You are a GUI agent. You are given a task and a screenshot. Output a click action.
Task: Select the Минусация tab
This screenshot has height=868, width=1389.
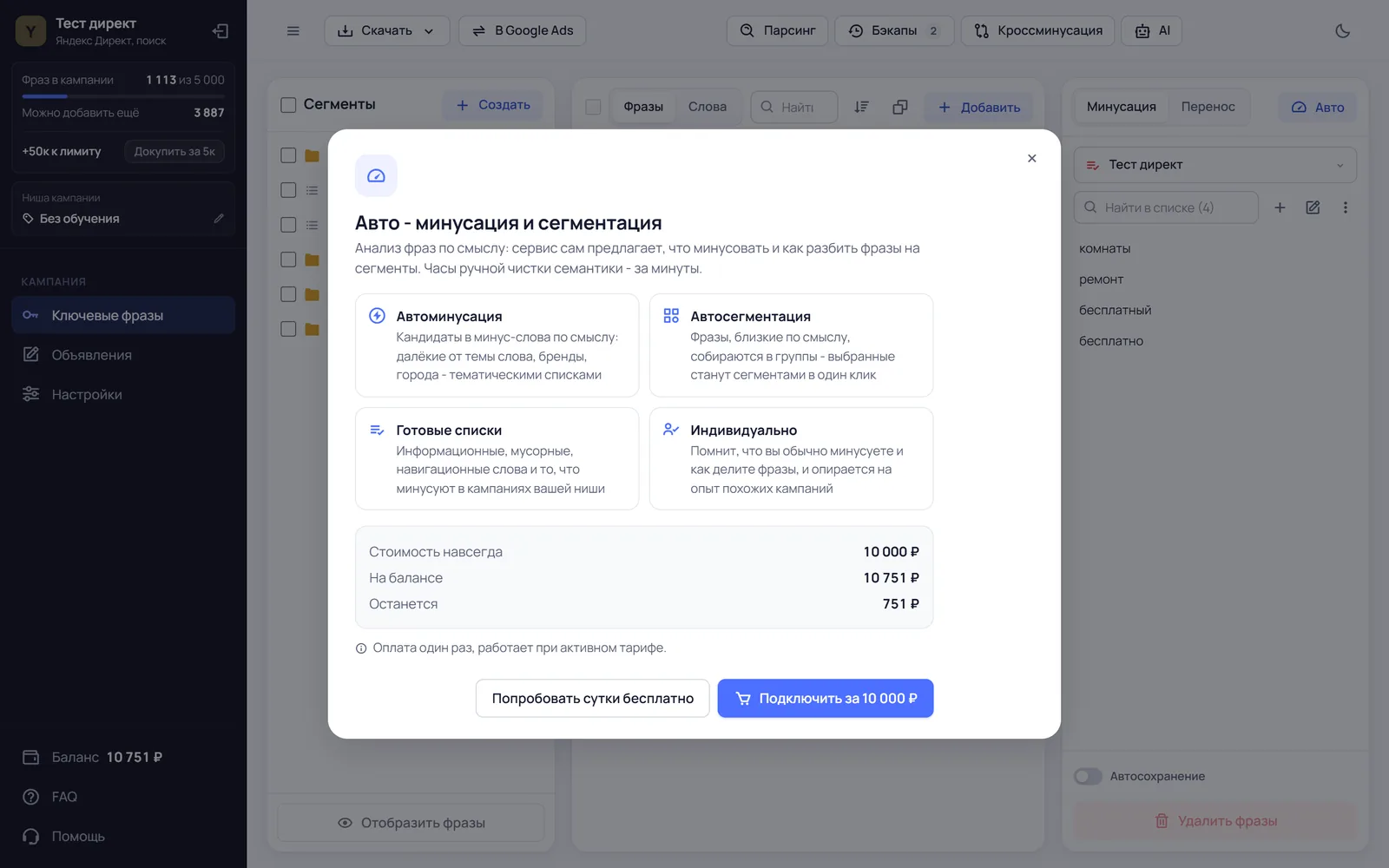[x=1122, y=107]
